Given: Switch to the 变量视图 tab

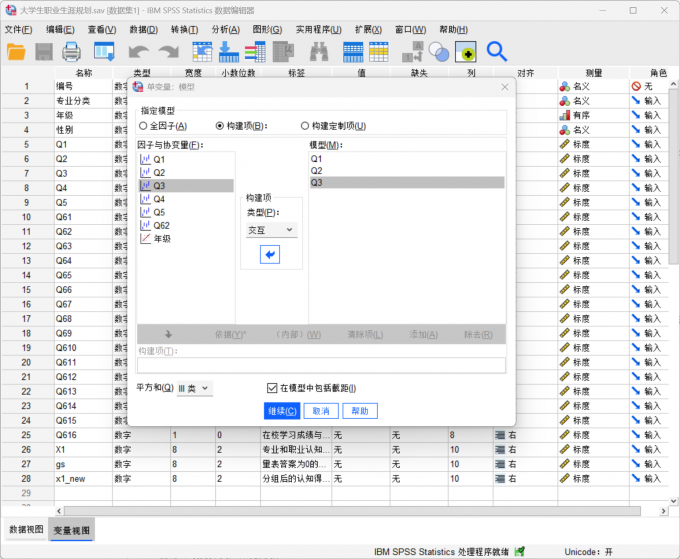Looking at the screenshot, I should tap(72, 530).
